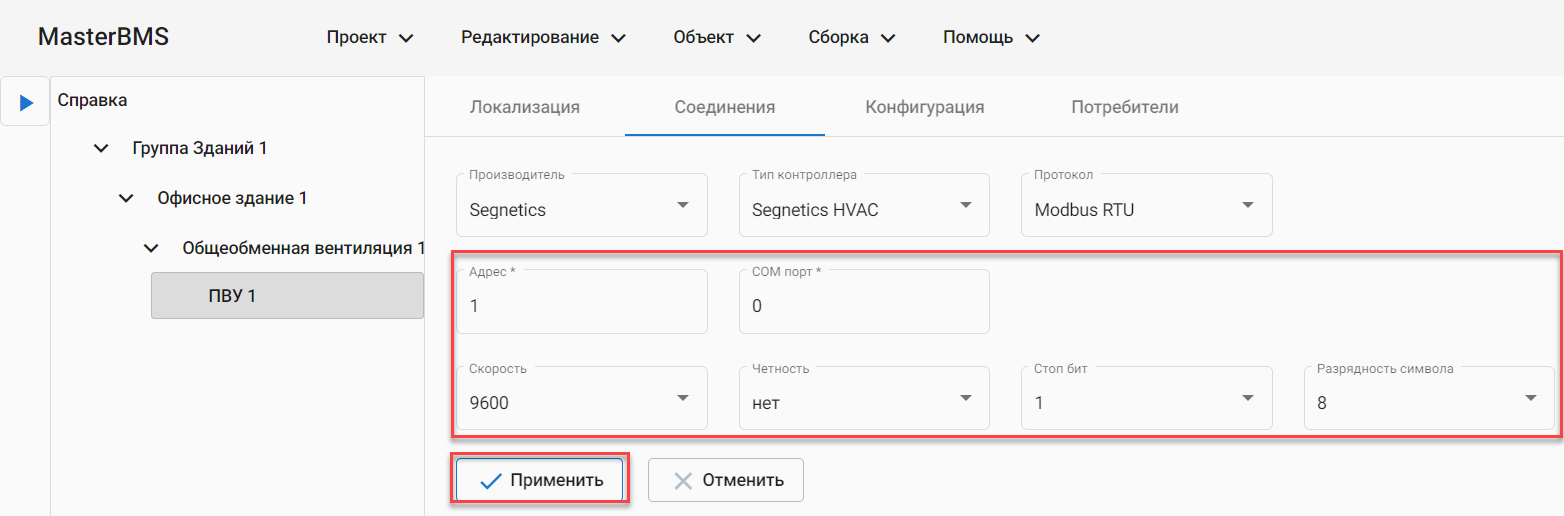This screenshot has width=1564, height=516.
Task: Collapse Общеобменная вентиляция 1 chevron
Action: point(150,247)
